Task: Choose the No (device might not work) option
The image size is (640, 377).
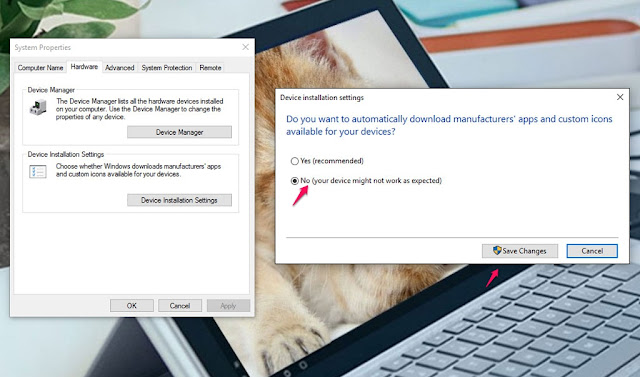Action: click(366, 181)
